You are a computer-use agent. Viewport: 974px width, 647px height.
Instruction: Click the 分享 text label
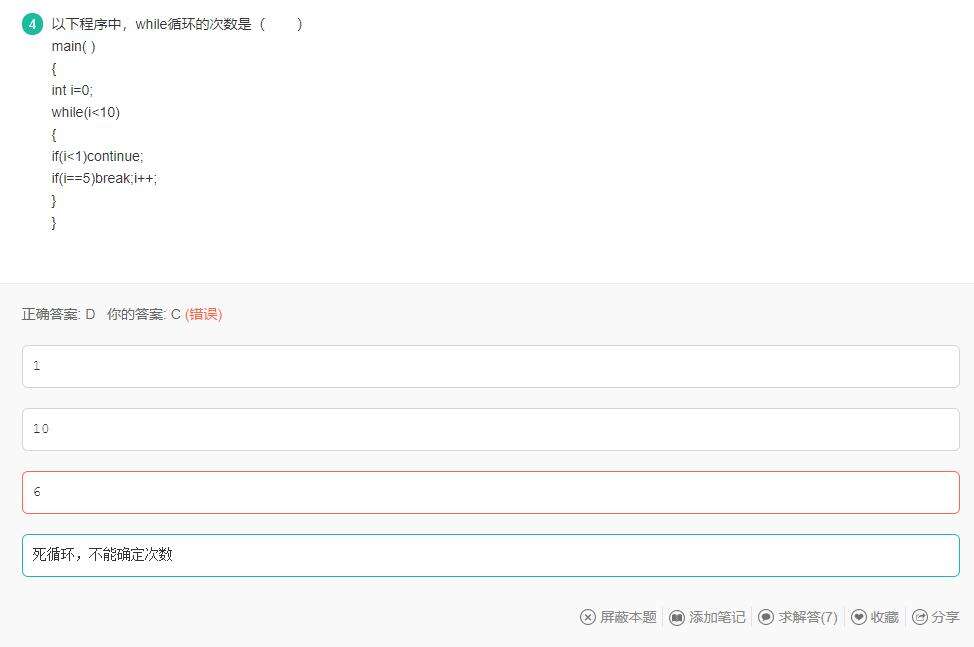(x=945, y=617)
